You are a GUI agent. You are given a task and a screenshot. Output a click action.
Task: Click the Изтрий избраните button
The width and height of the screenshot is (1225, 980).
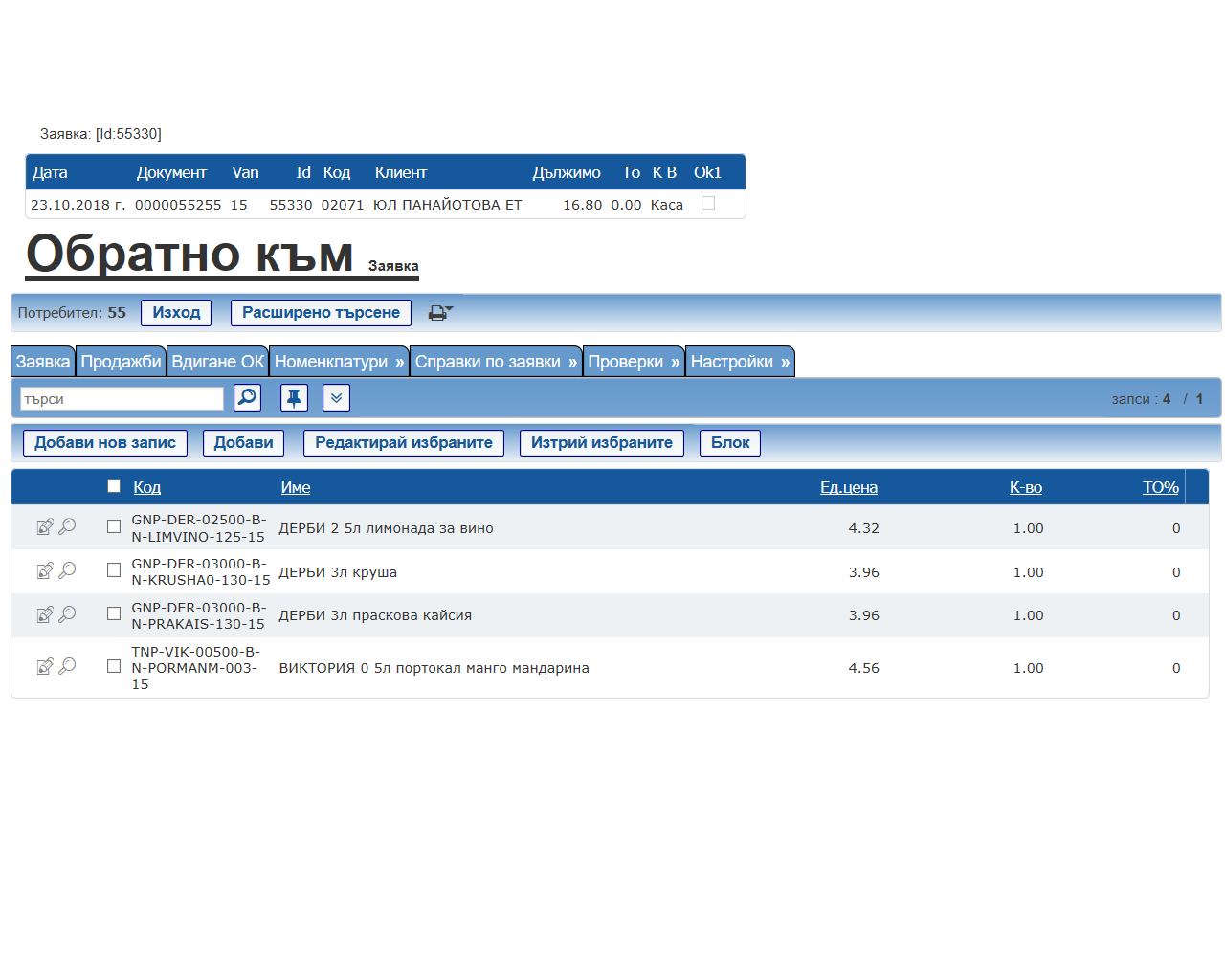pyautogui.click(x=601, y=443)
